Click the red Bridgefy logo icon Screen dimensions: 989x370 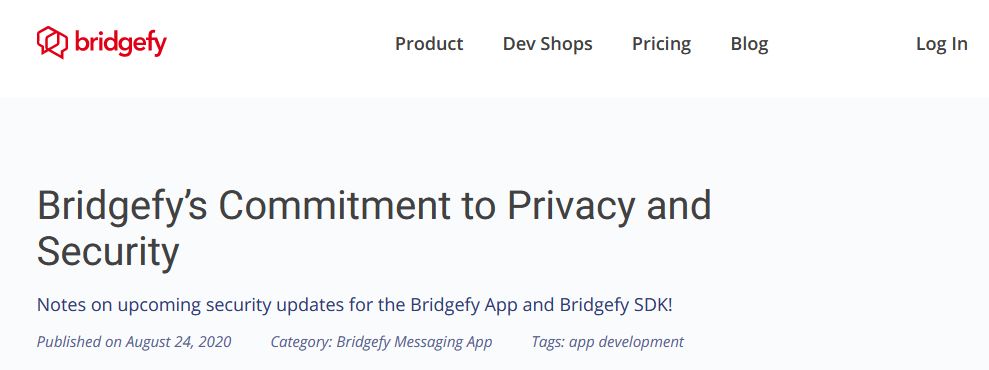tap(52, 42)
